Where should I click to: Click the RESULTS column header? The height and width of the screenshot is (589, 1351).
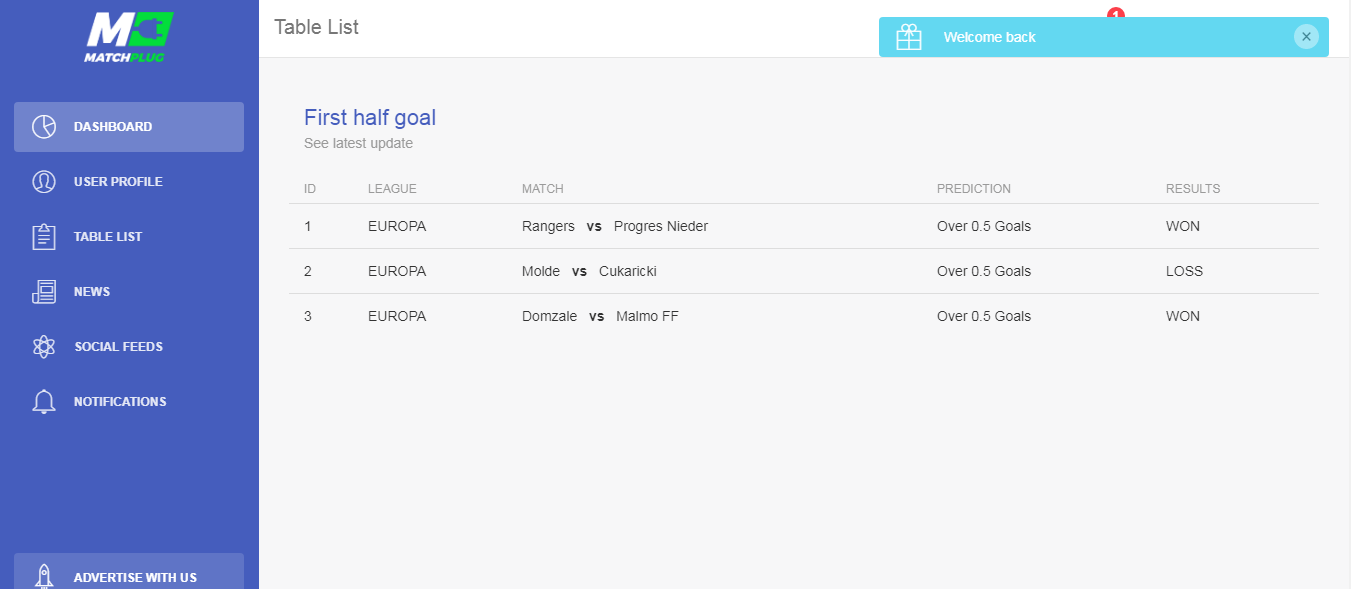1193,189
